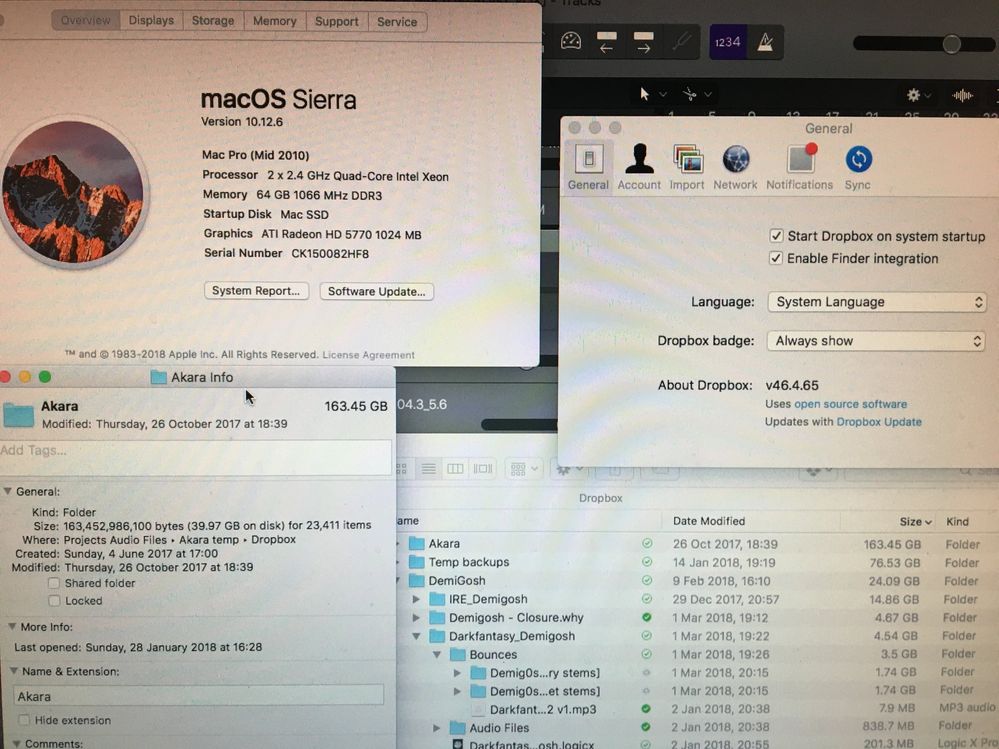Open the Language dropdown
Screen dimensions: 999x749
(x=876, y=302)
